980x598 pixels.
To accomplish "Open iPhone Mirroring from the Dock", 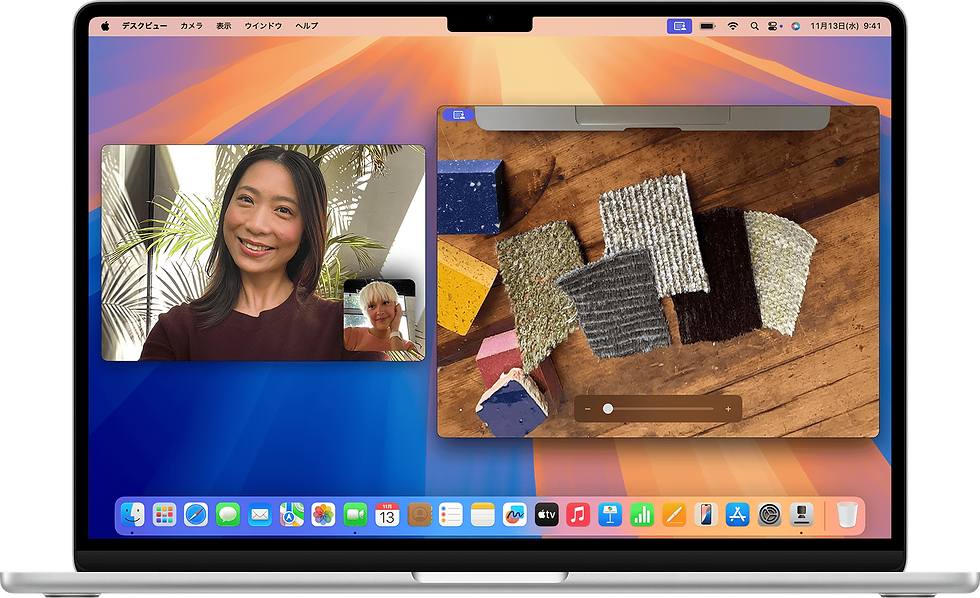I will point(705,515).
